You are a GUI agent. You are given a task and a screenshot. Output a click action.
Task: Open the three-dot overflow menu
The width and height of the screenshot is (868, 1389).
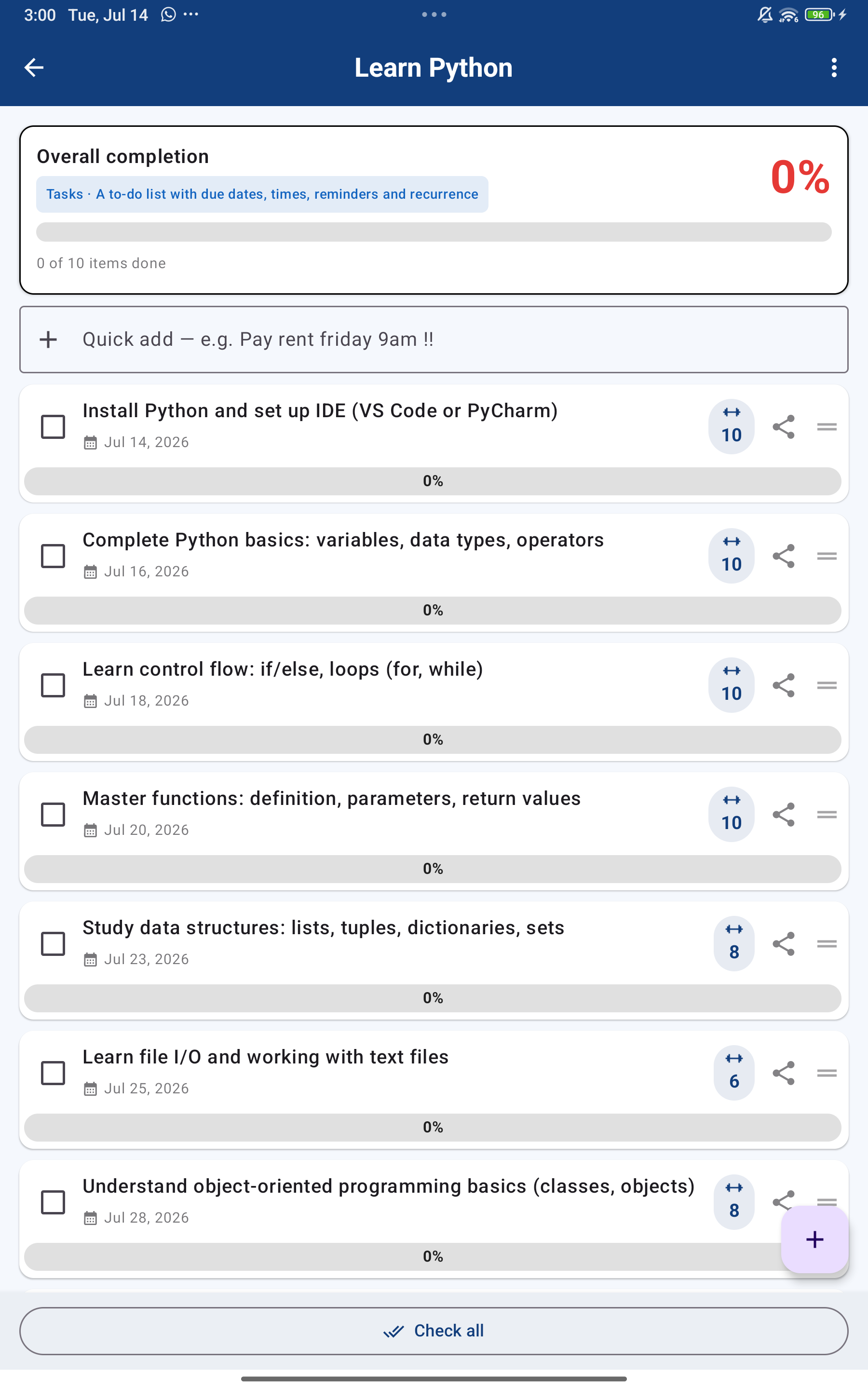834,68
